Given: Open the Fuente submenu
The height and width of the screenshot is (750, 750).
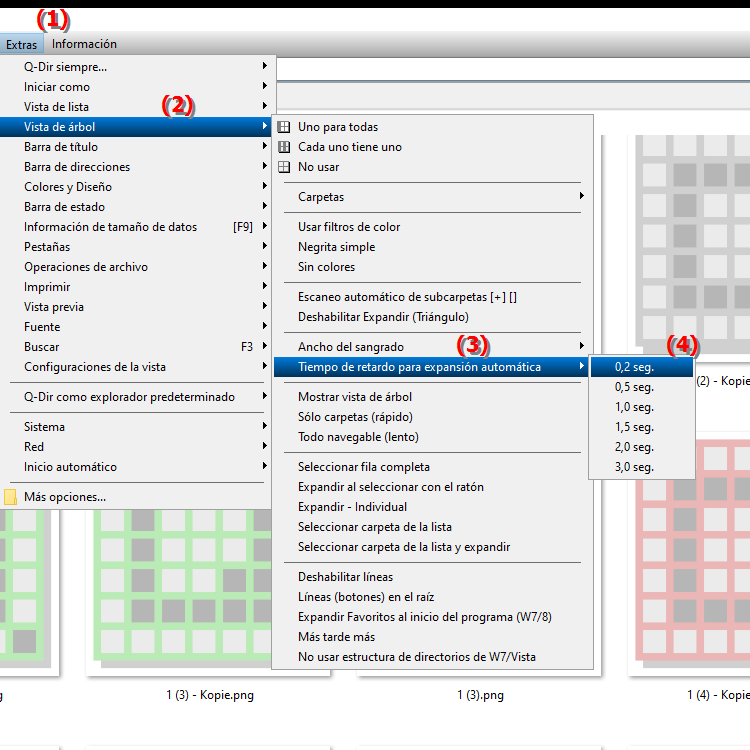Looking at the screenshot, I should pos(136,327).
